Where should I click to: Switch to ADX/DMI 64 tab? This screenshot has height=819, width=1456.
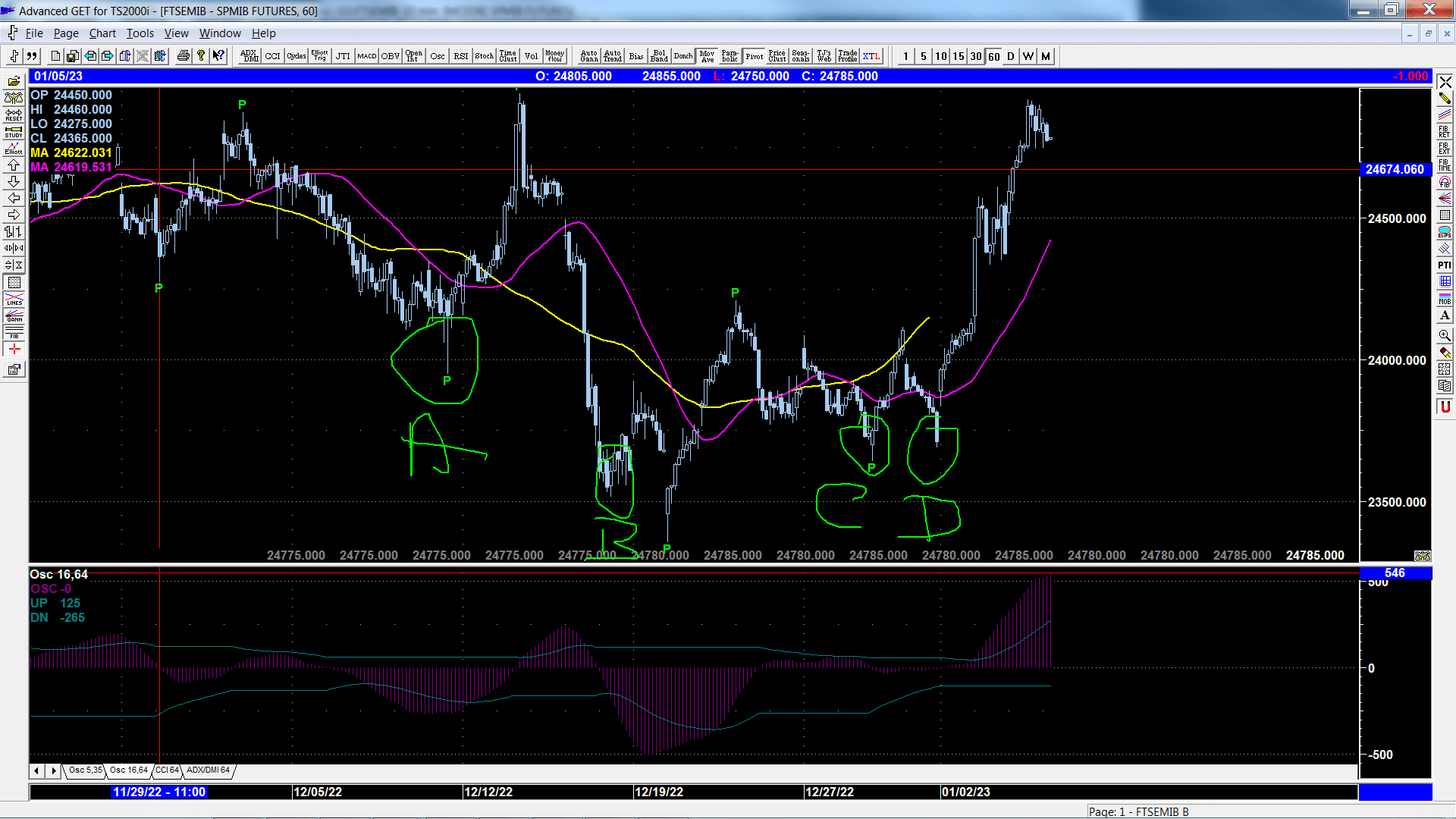[208, 770]
